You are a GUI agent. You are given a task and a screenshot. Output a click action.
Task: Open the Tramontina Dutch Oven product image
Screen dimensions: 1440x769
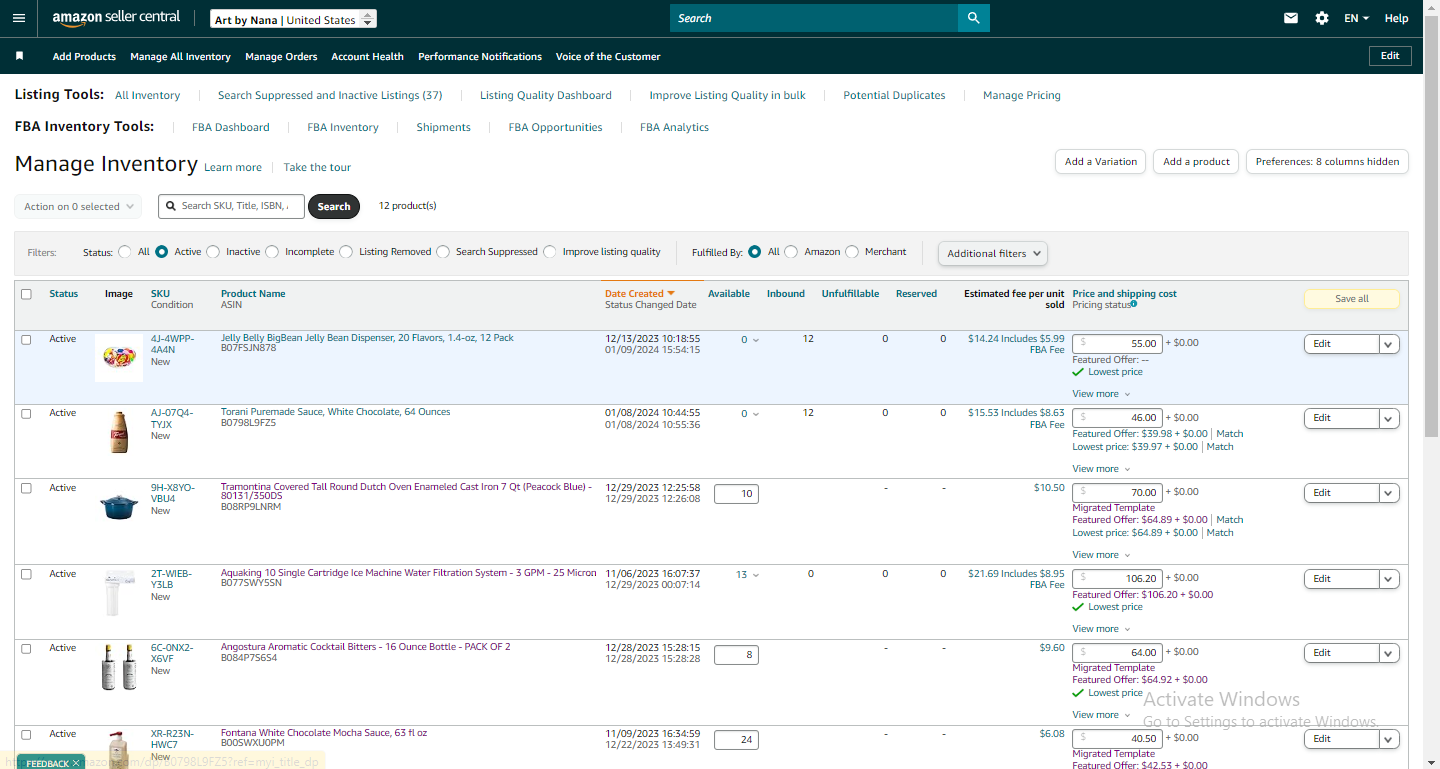point(119,507)
